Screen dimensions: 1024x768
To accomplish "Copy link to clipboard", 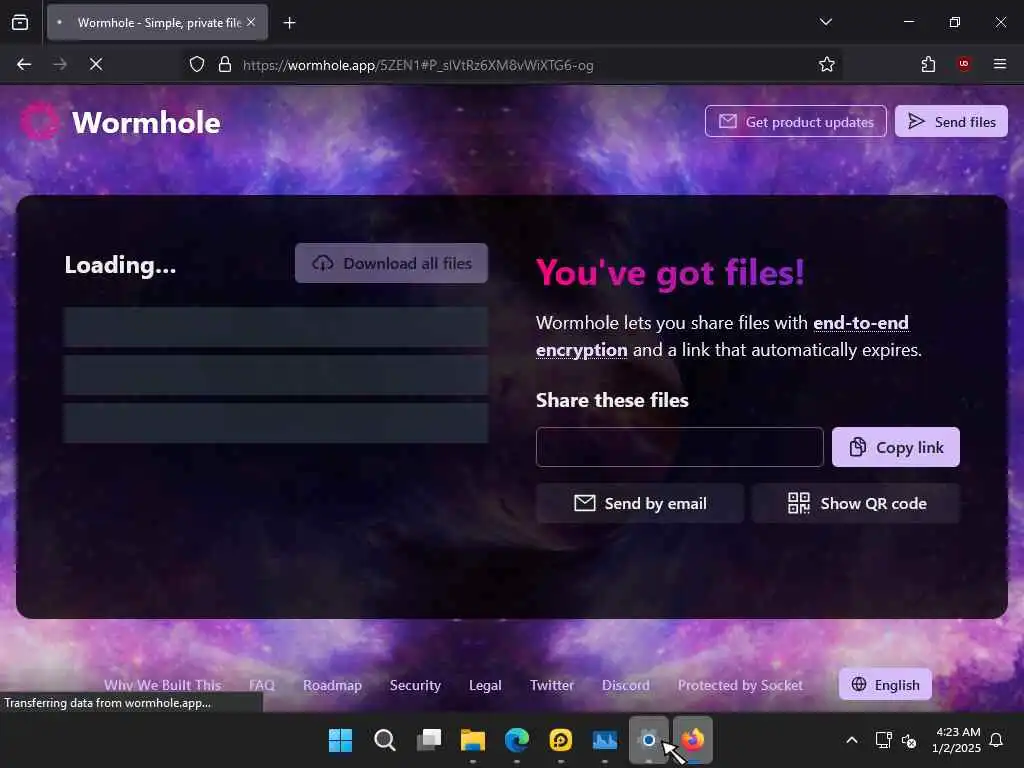I will (x=895, y=447).
